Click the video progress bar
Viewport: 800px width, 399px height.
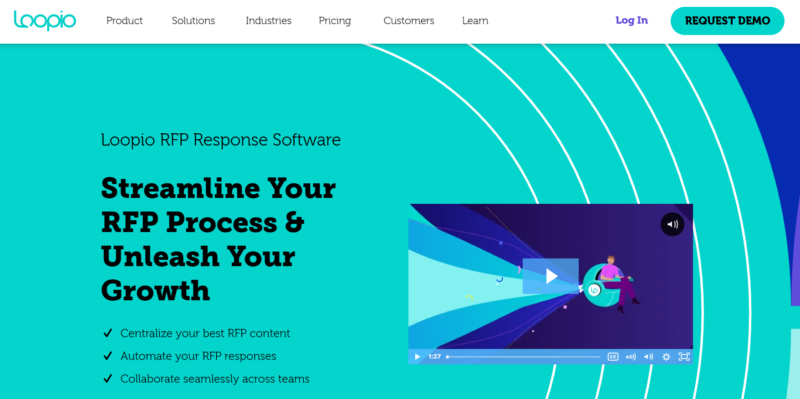point(523,357)
